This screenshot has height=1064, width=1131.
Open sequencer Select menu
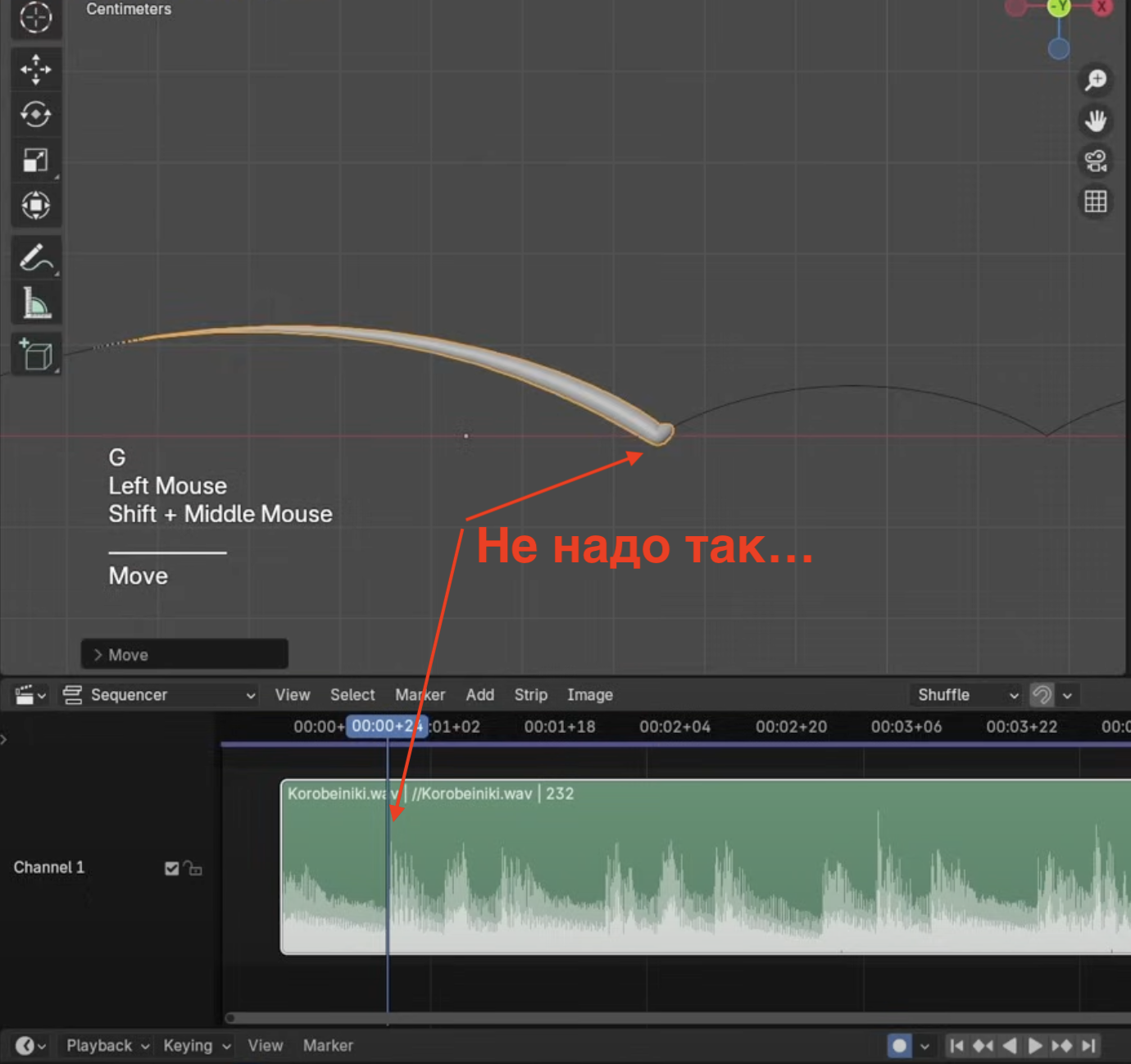pyautogui.click(x=352, y=695)
